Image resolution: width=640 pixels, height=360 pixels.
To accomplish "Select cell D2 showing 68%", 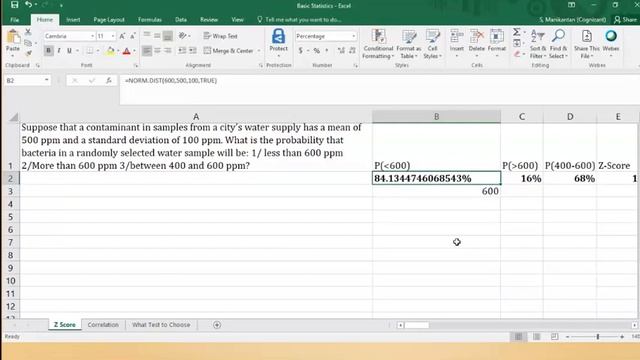I will (x=570, y=178).
